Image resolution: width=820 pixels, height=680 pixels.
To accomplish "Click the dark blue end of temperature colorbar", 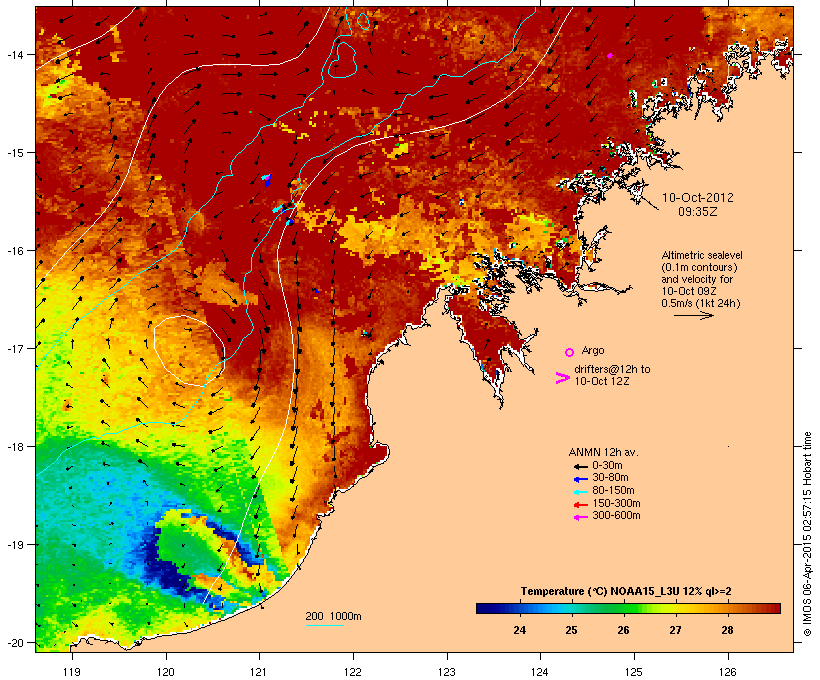I will point(484,608).
